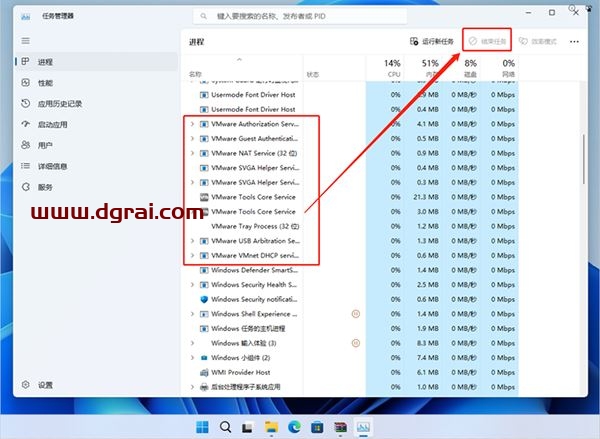The image size is (600, 439).
Task: Click 运行新任务 button
Action: (x=432, y=41)
